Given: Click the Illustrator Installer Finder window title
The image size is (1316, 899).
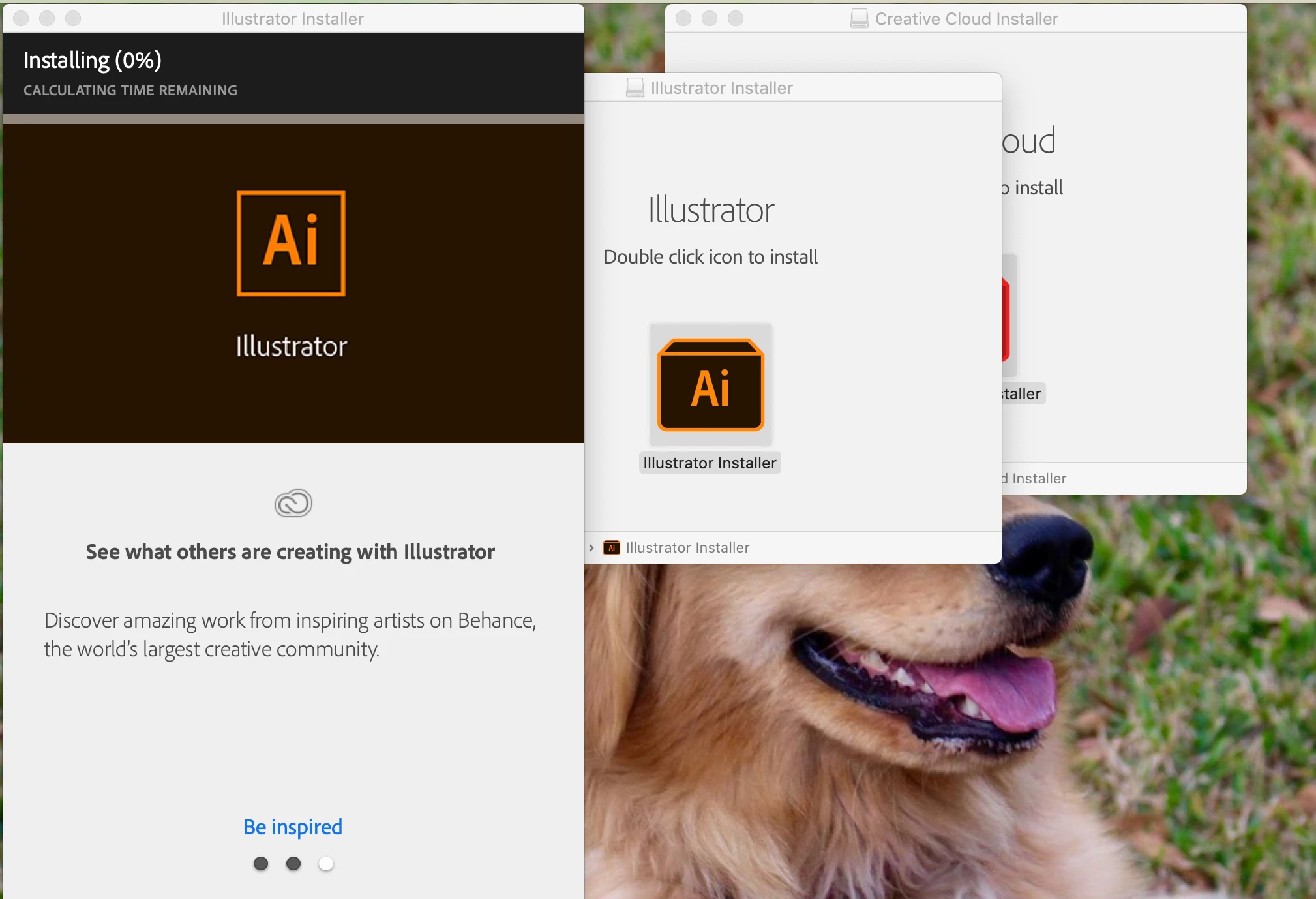Looking at the screenshot, I should 721,88.
